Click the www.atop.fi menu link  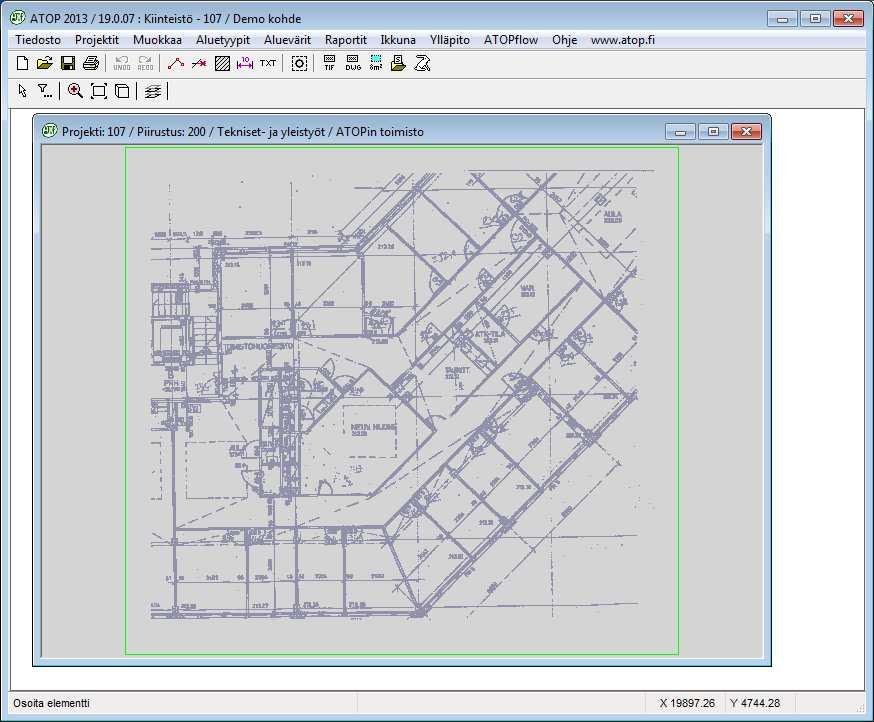coord(623,40)
